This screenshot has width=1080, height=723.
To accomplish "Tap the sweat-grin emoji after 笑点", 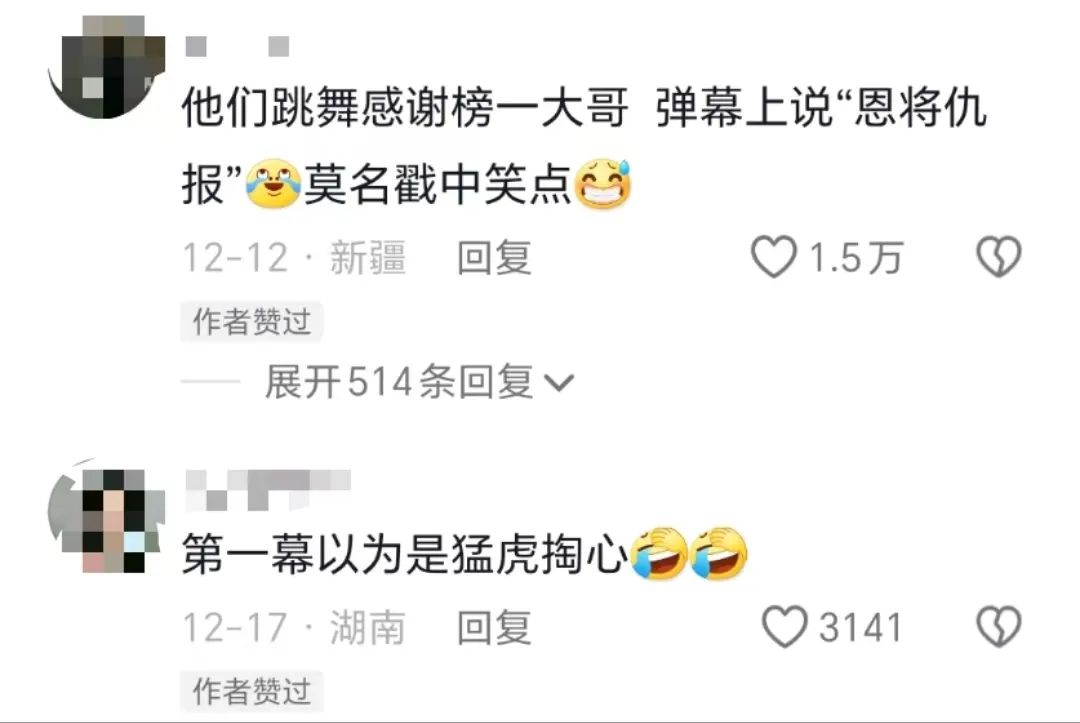I will click(x=603, y=184).
